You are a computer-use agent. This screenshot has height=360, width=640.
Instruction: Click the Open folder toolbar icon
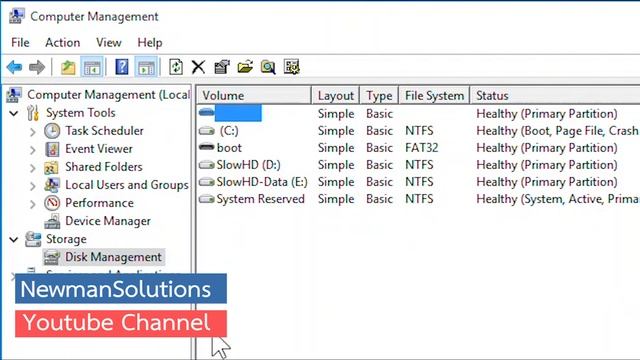[x=245, y=67]
